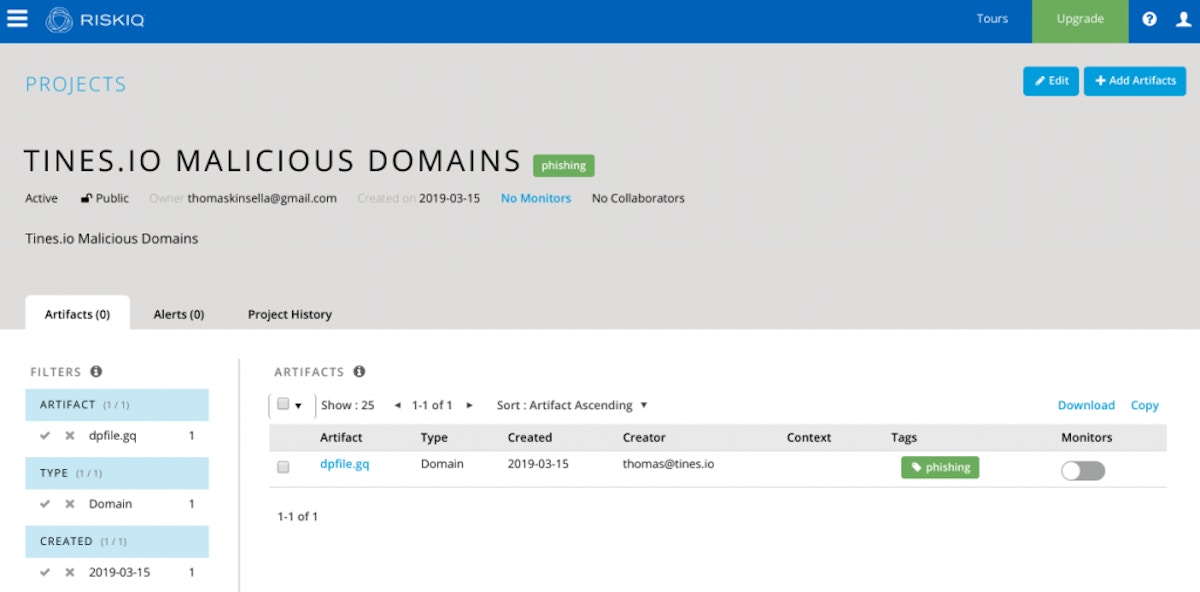Click the RiskIQ logo
This screenshot has width=1200, height=592.
point(95,20)
